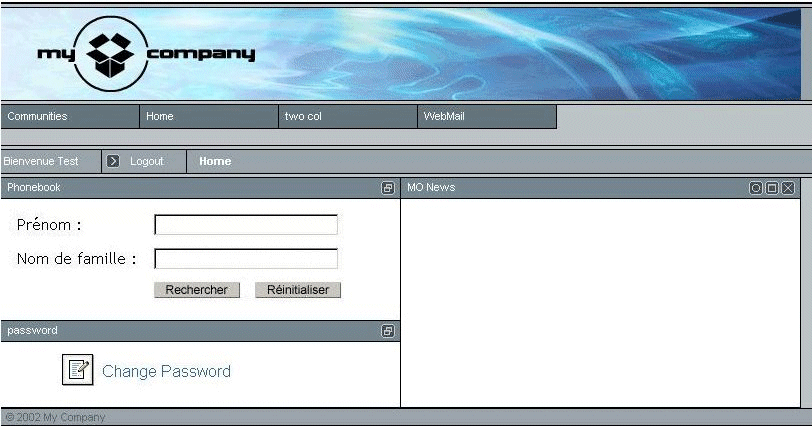The image size is (812, 426).
Task: Click the Réinitialiser button
Action: [x=298, y=290]
